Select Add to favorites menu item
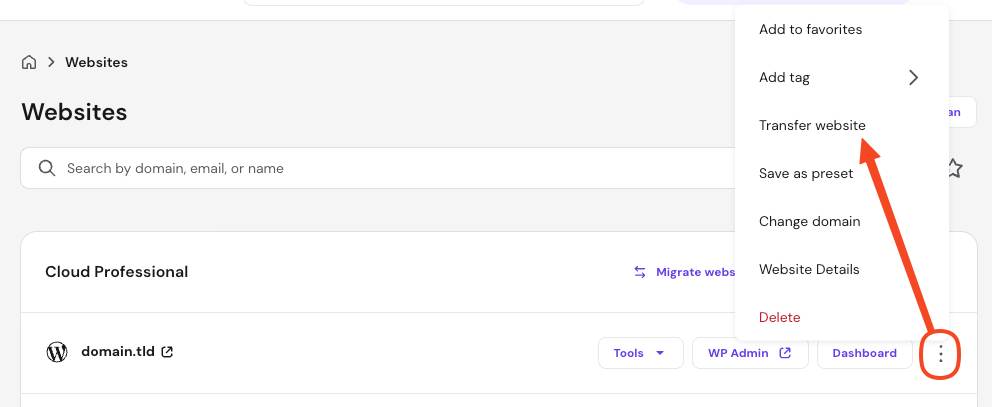The width and height of the screenshot is (992, 407). coord(810,29)
